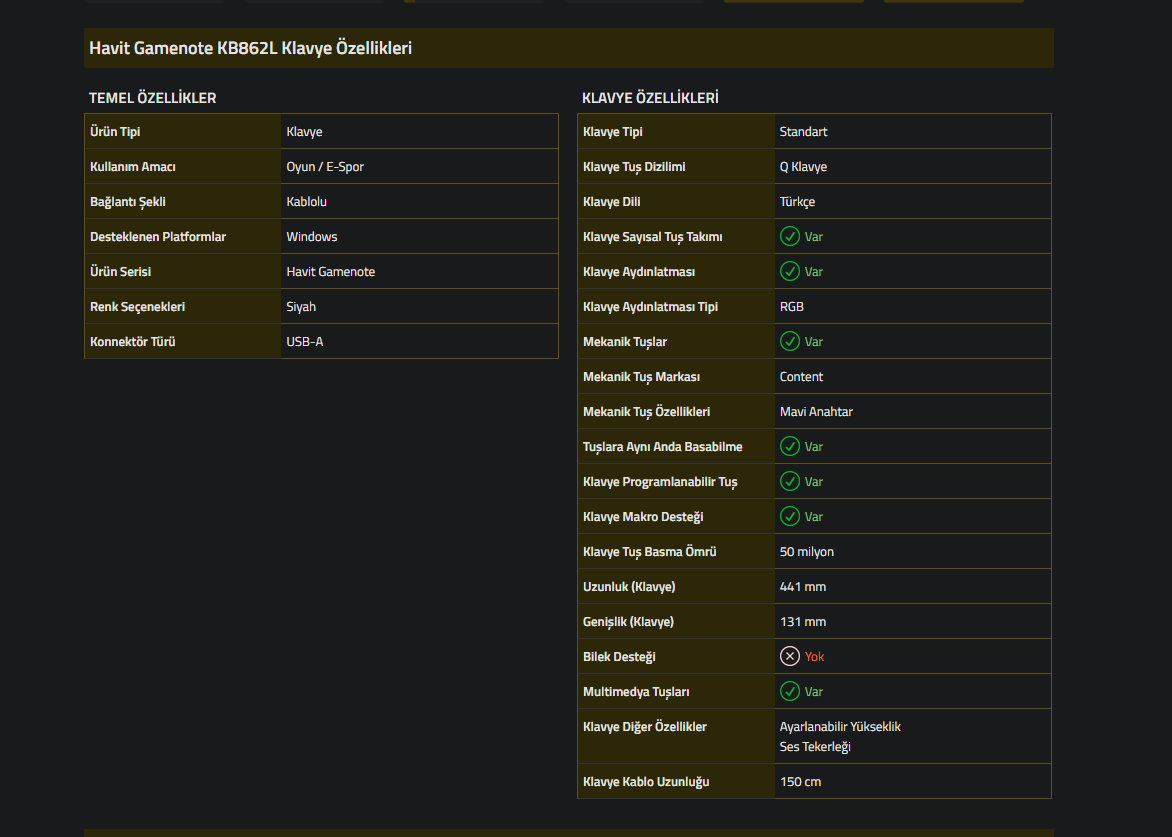Click the Renk Seçenekleri label
This screenshot has height=837, width=1172.
(138, 306)
